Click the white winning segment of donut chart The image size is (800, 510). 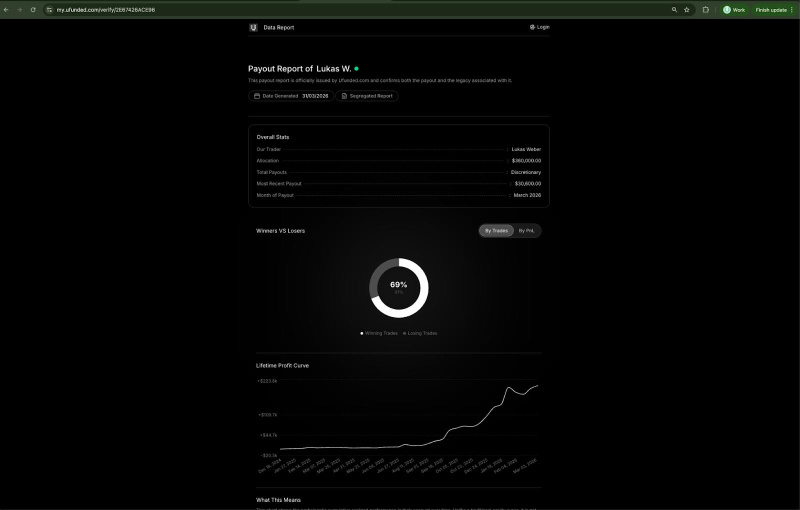point(426,295)
